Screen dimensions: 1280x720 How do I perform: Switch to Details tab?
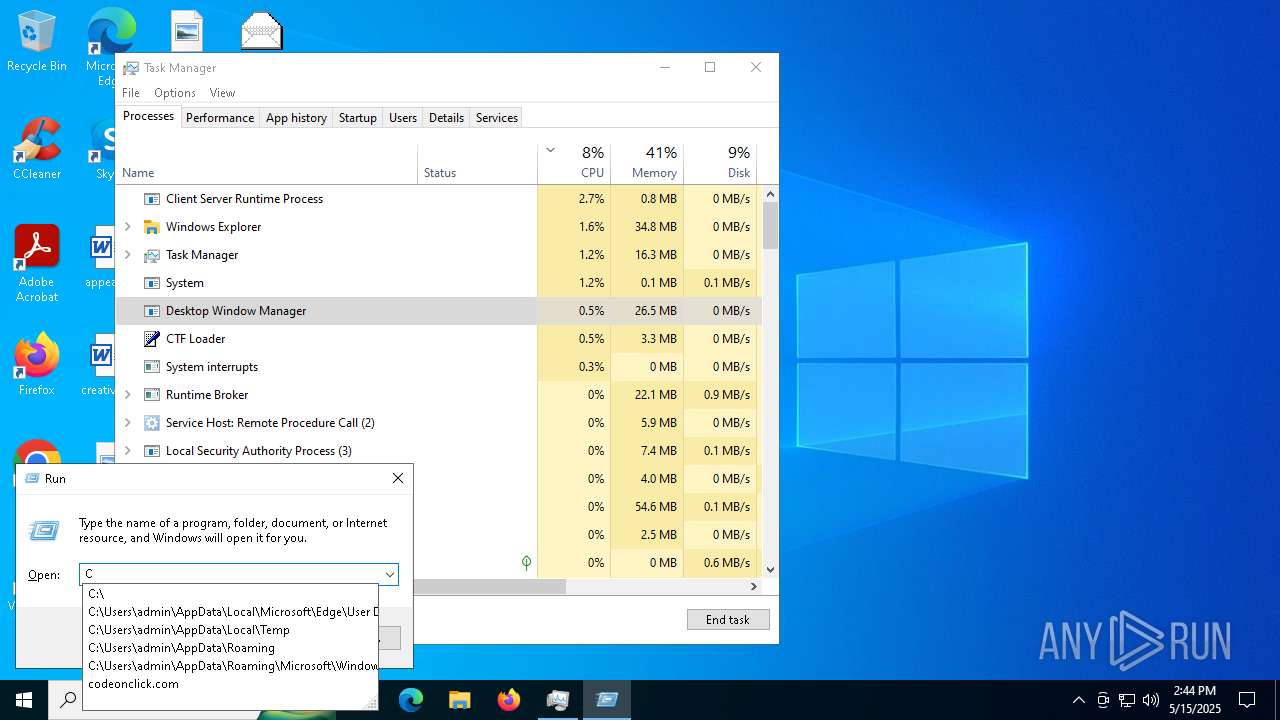(446, 118)
